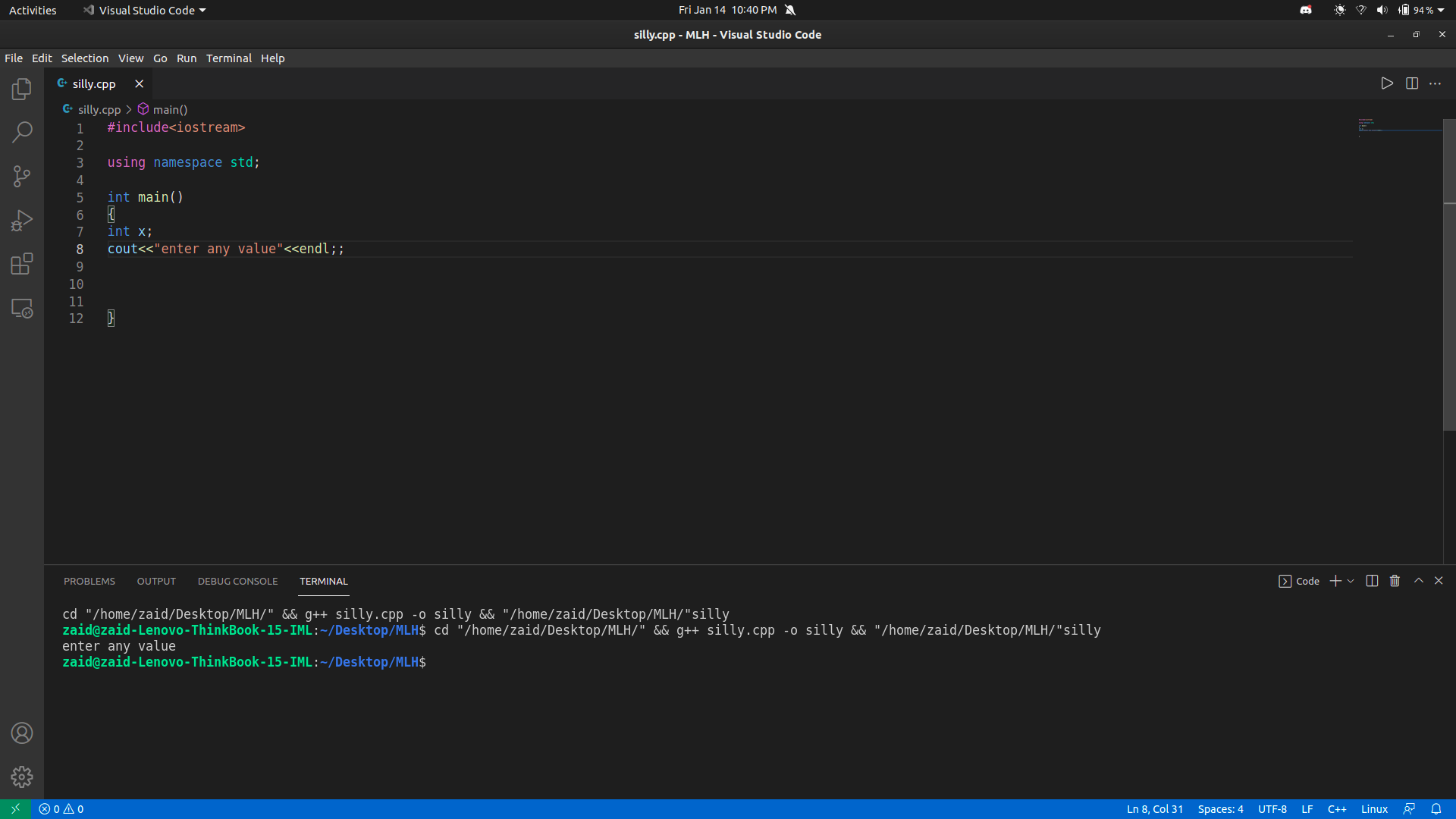Image resolution: width=1456 pixels, height=819 pixels.
Task: Open Remote Explorer view
Action: 22,309
